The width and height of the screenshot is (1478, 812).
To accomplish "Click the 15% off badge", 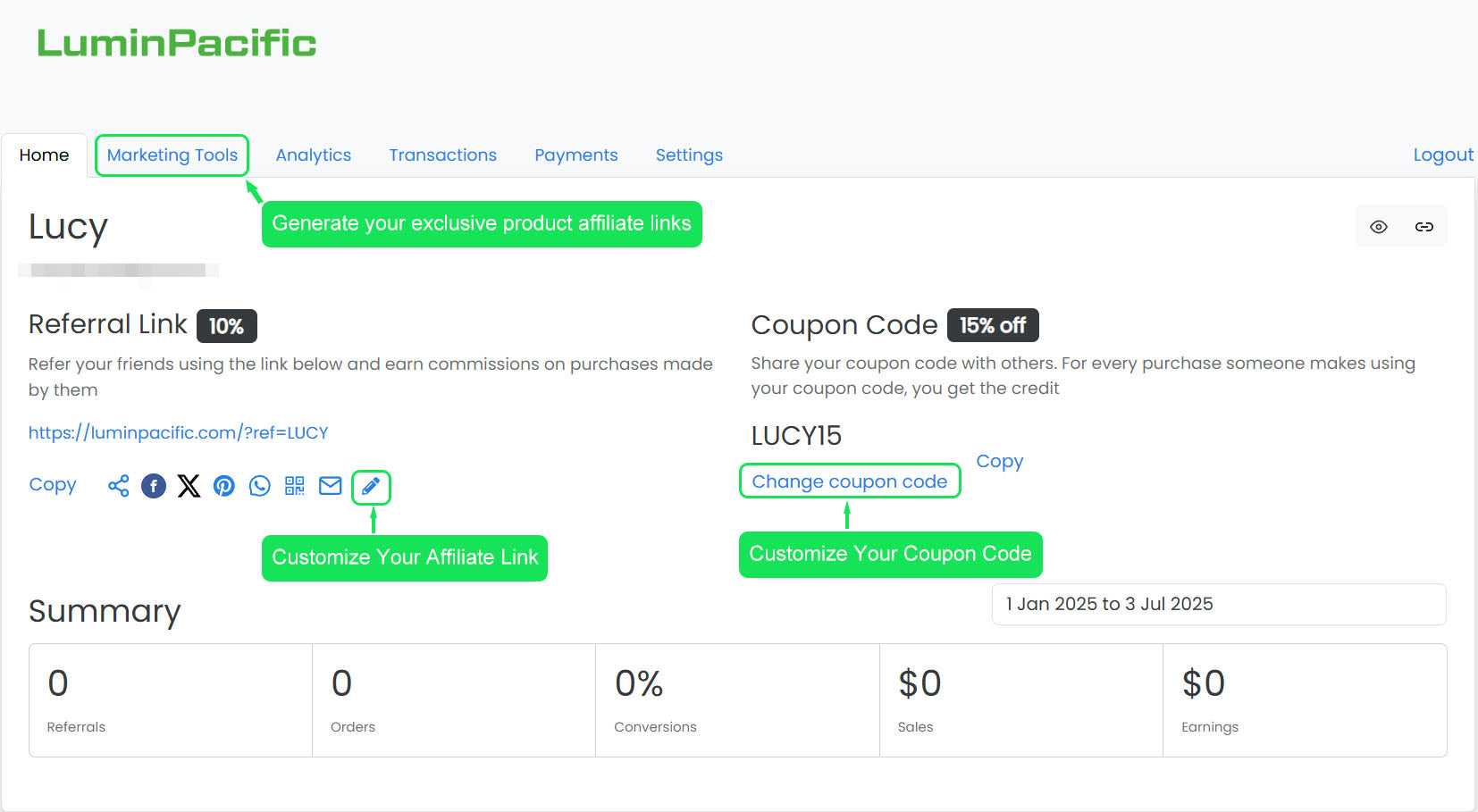I will 993,325.
